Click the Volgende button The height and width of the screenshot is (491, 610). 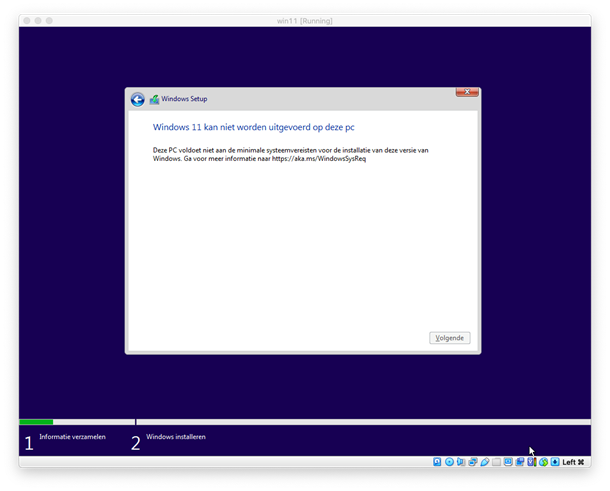tap(450, 338)
